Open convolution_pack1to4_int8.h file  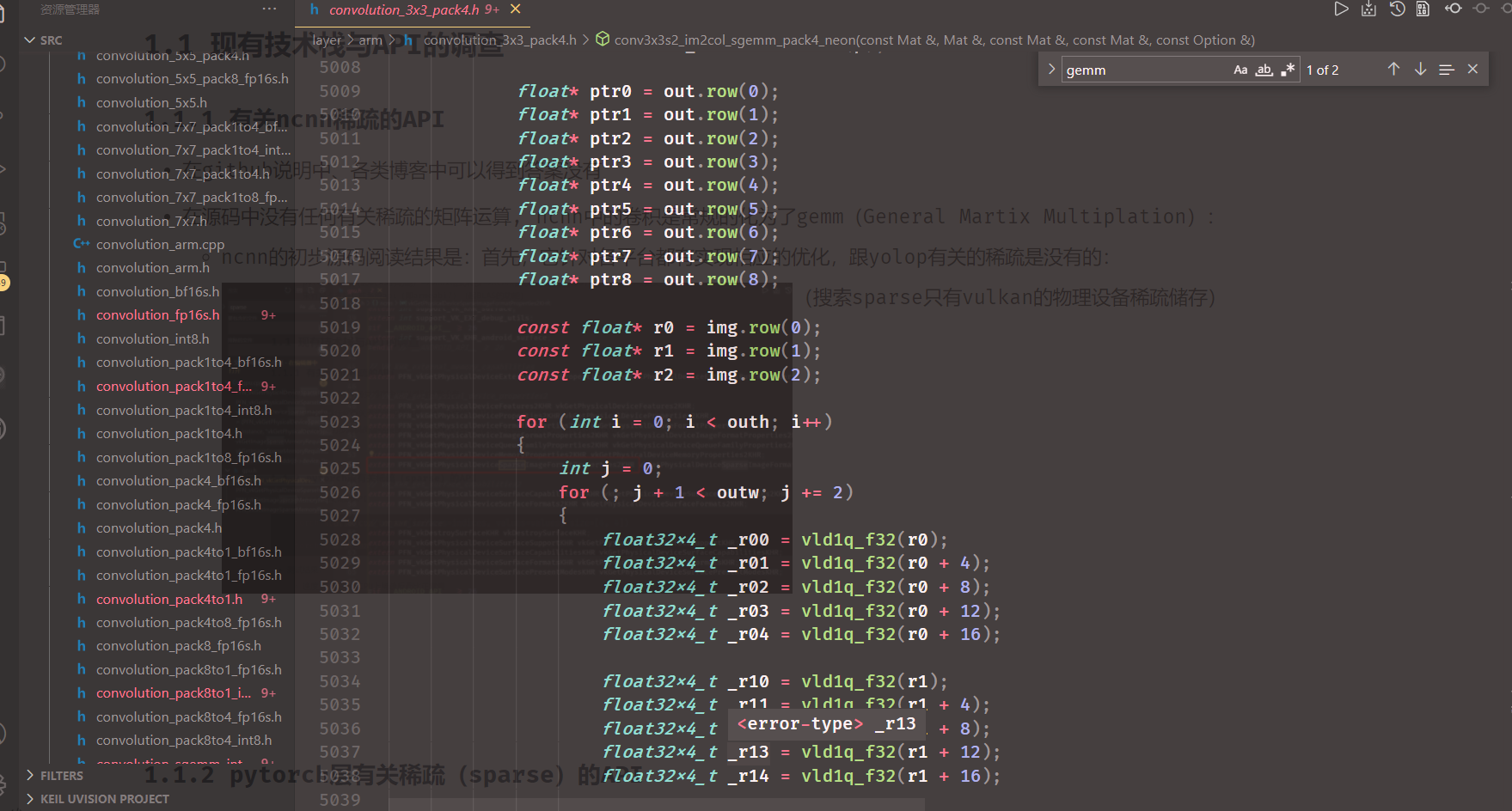(x=184, y=411)
